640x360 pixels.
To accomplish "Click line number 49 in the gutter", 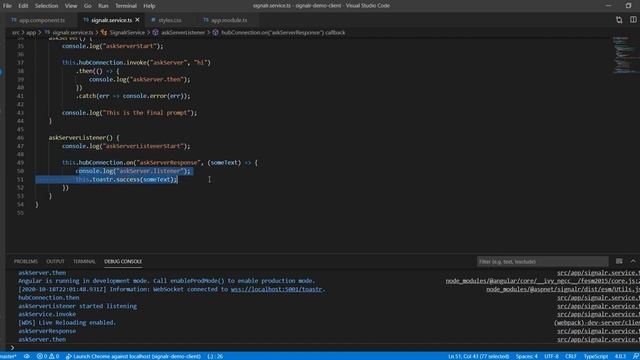I will (20, 163).
